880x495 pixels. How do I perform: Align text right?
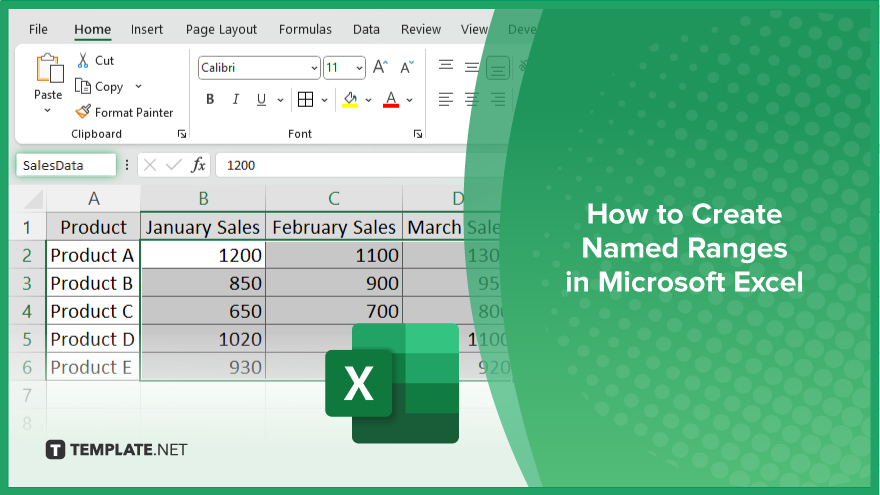pos(498,99)
